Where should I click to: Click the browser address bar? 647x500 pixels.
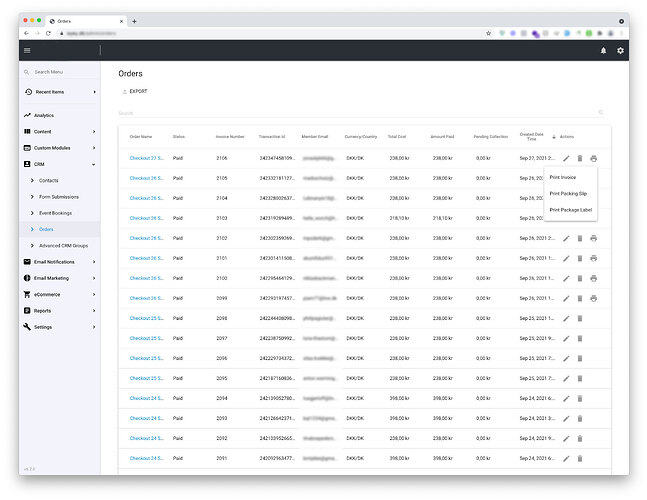click(272, 33)
